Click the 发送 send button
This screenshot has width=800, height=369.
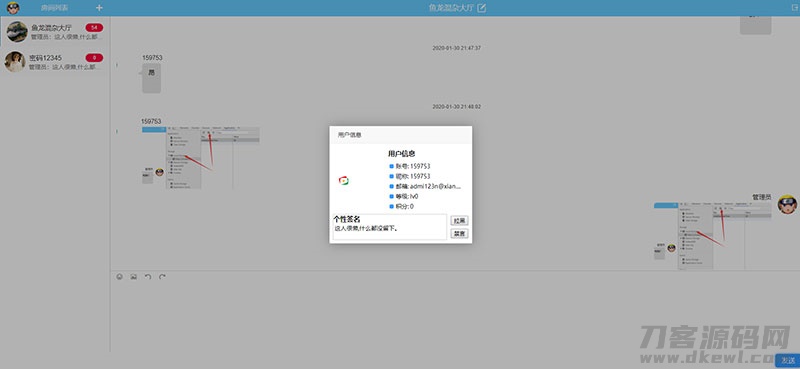788,361
